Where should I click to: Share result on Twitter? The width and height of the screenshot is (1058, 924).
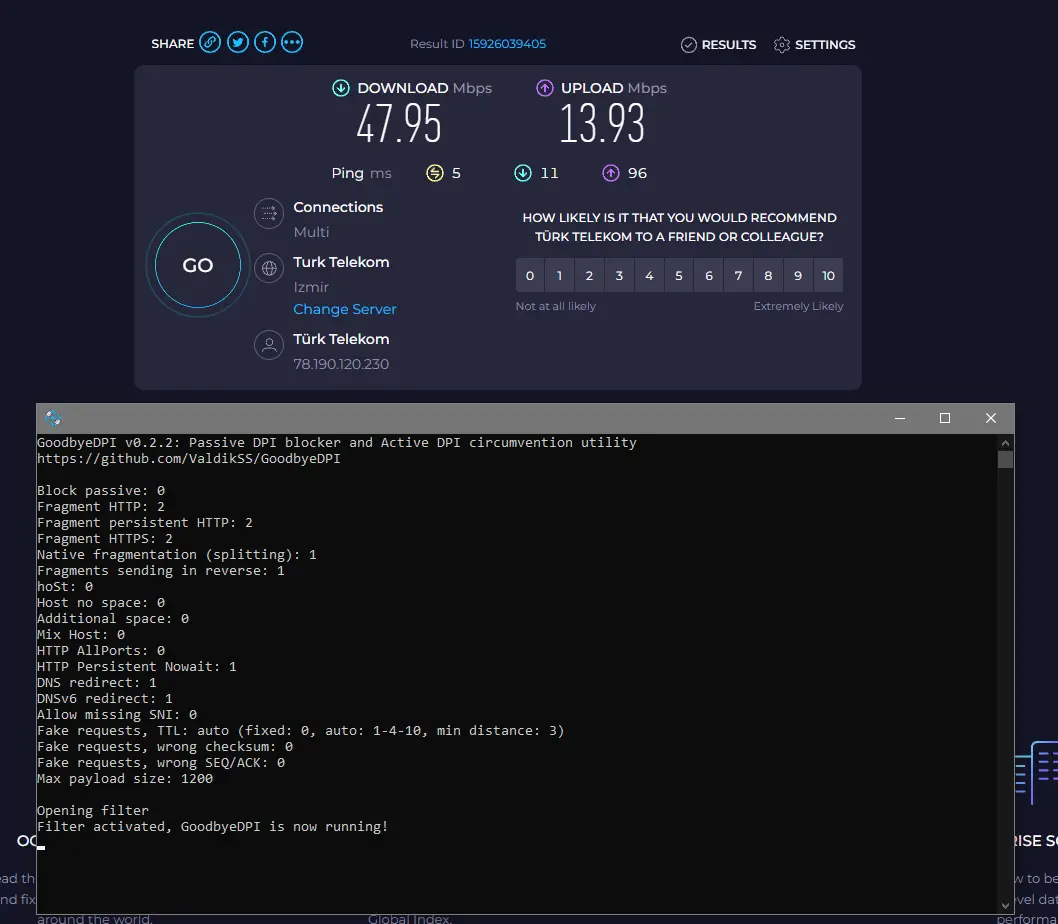tap(238, 43)
